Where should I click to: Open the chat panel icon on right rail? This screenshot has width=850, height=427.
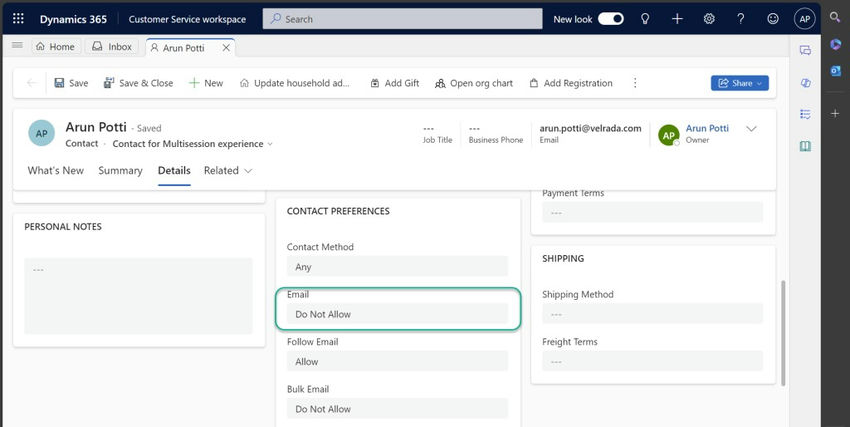pyautogui.click(x=806, y=50)
